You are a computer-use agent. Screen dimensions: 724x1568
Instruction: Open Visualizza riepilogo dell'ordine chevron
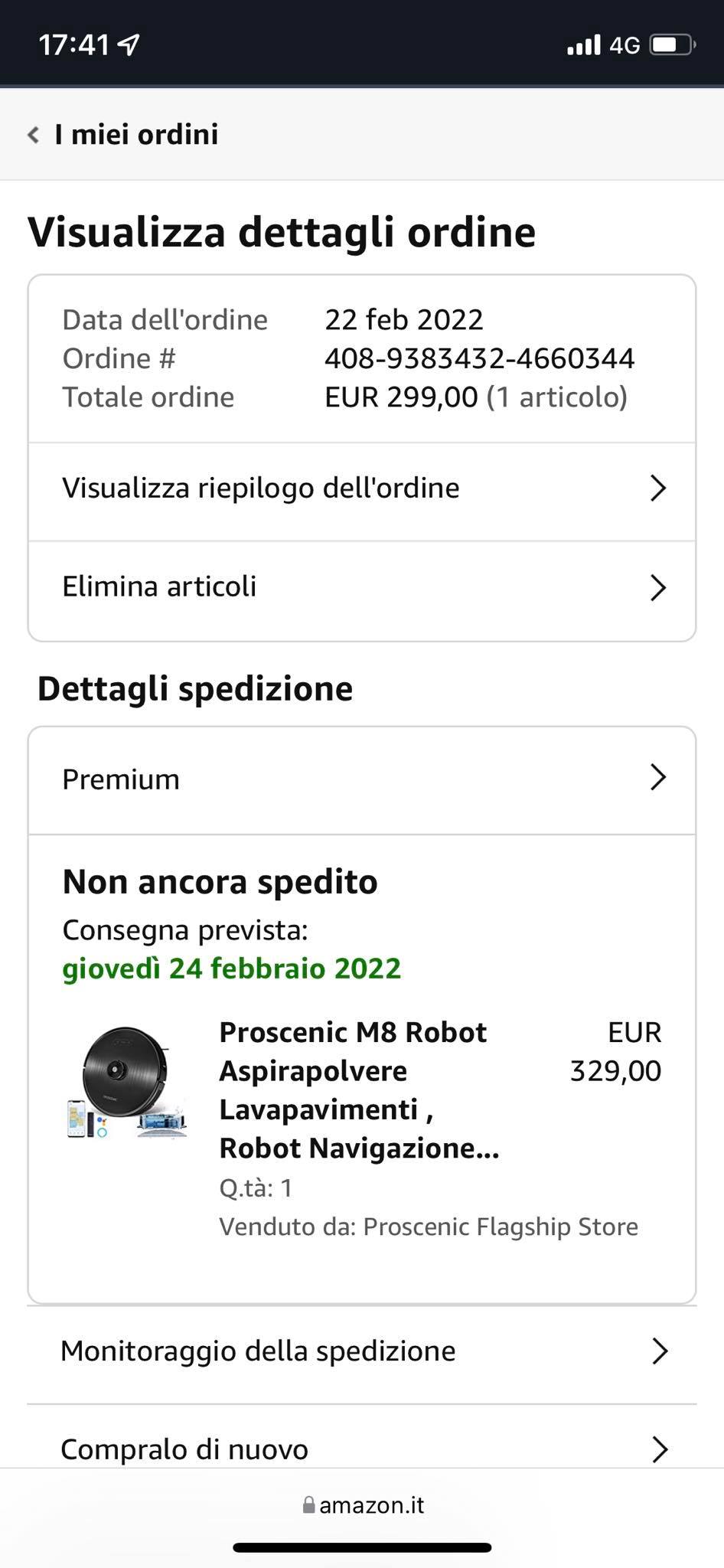657,488
